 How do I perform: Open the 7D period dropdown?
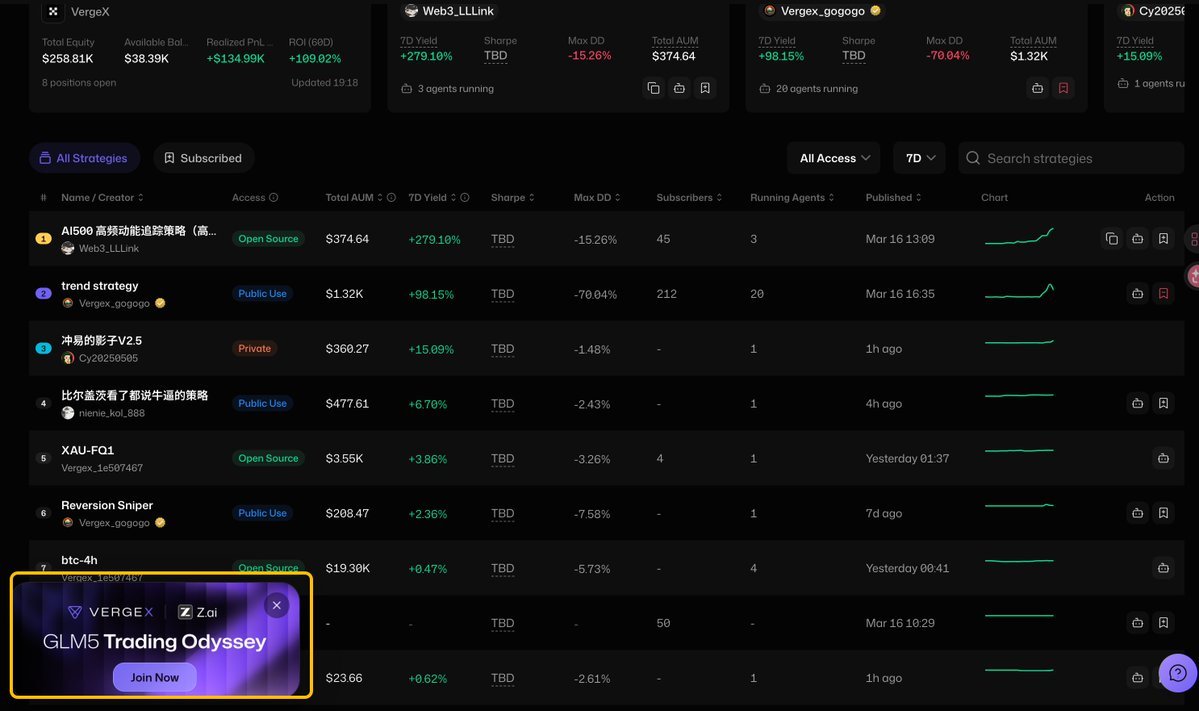tap(920, 158)
